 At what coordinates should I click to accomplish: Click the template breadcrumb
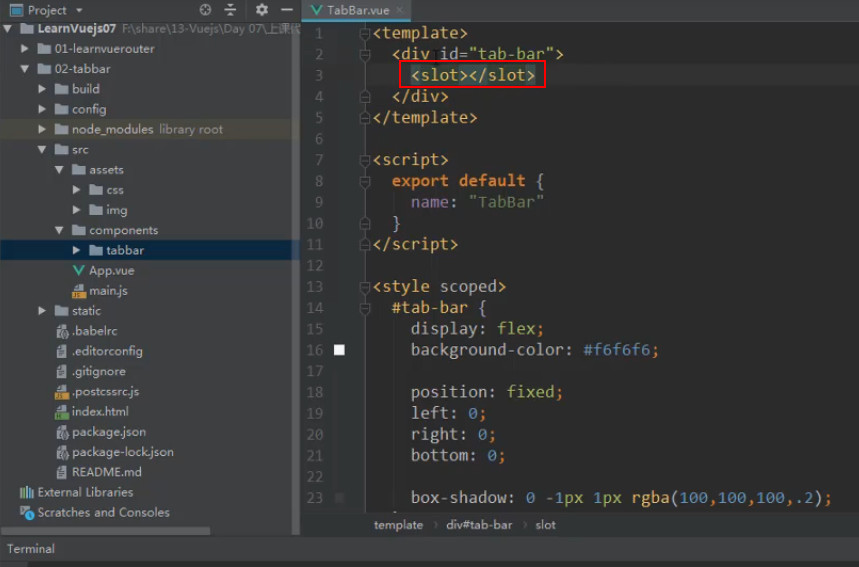398,525
